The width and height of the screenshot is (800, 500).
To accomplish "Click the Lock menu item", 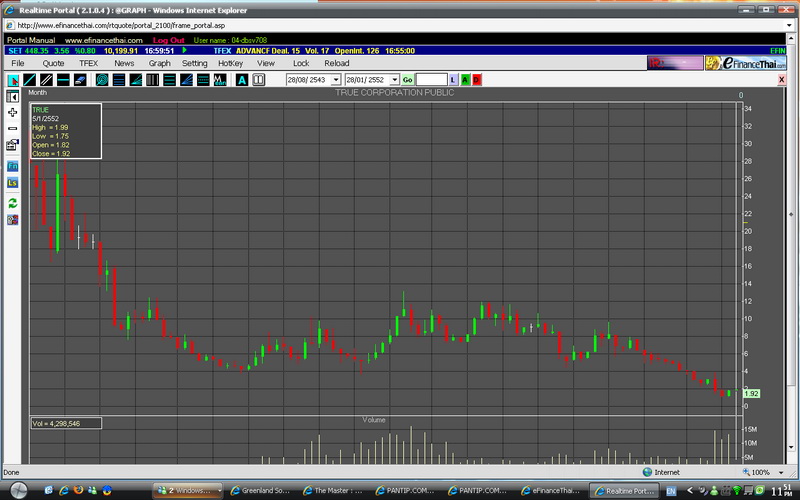I will click(x=301, y=63).
